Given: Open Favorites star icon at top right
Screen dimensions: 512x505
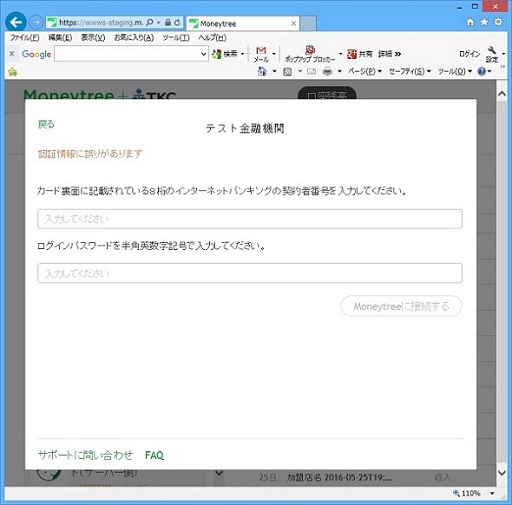Looking at the screenshot, I should pos(484,22).
